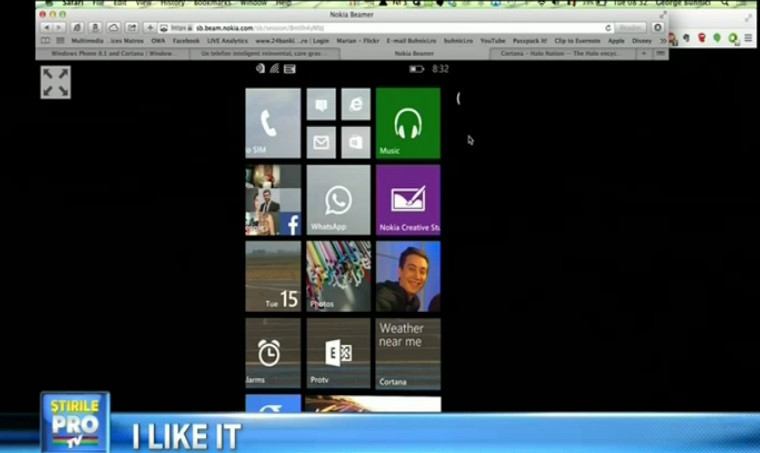Open the Apple bookmark
The width and height of the screenshot is (760, 453).
[x=616, y=41]
